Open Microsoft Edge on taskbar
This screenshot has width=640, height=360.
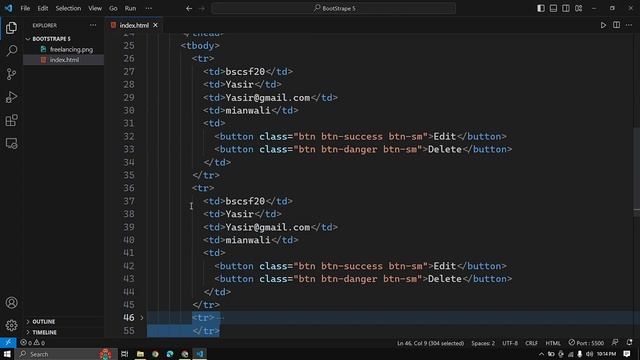(170, 354)
